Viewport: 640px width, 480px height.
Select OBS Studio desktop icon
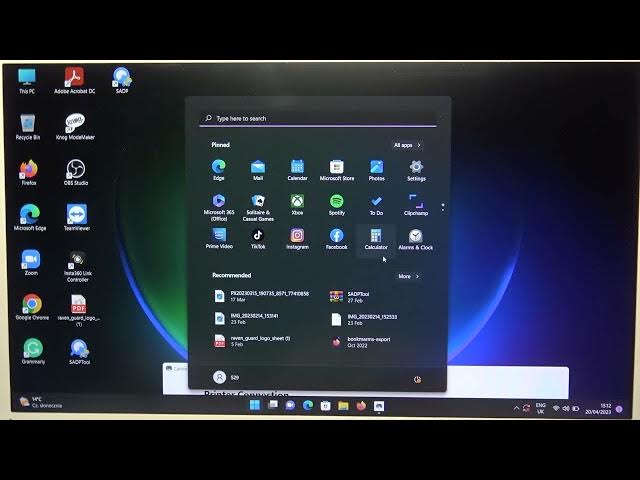[x=76, y=172]
